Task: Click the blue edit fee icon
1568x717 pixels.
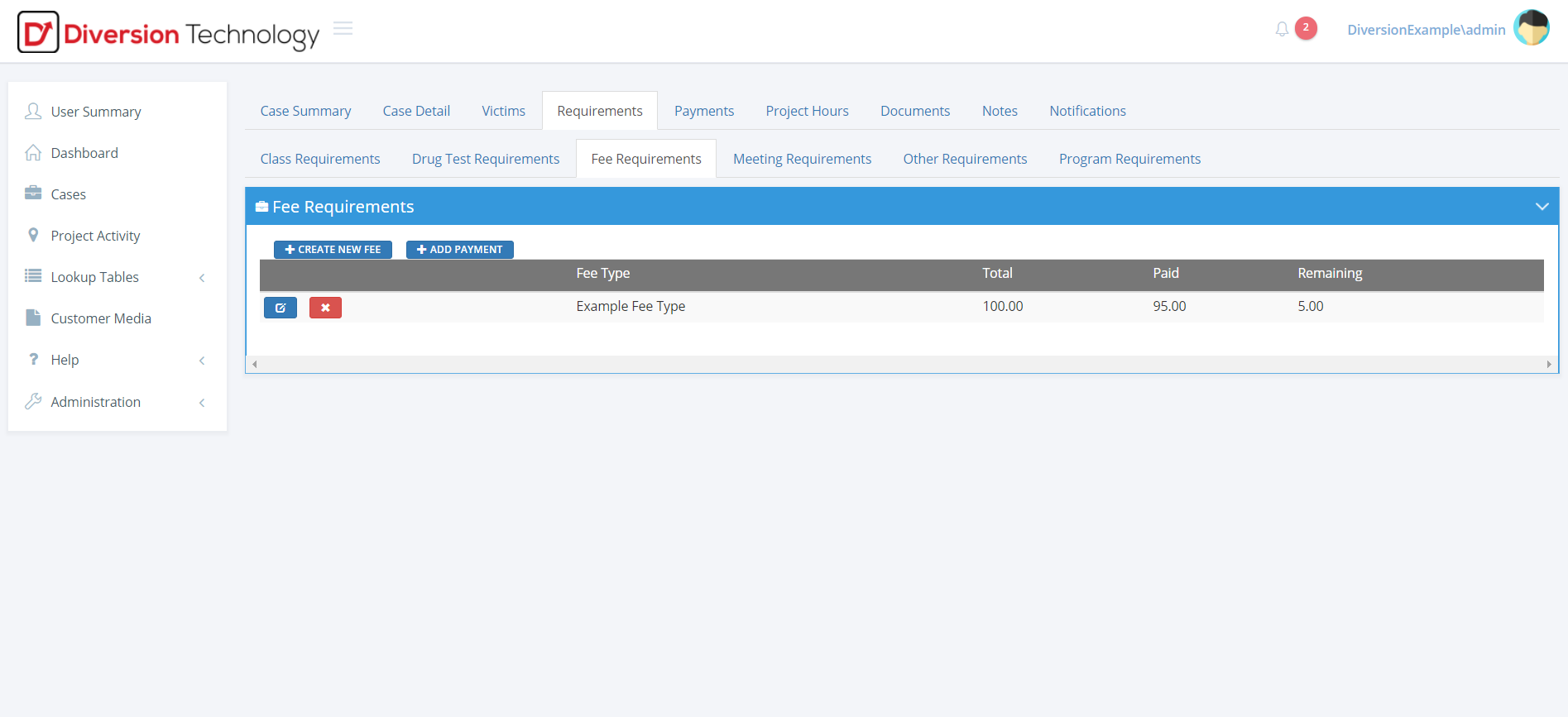Action: pos(281,308)
